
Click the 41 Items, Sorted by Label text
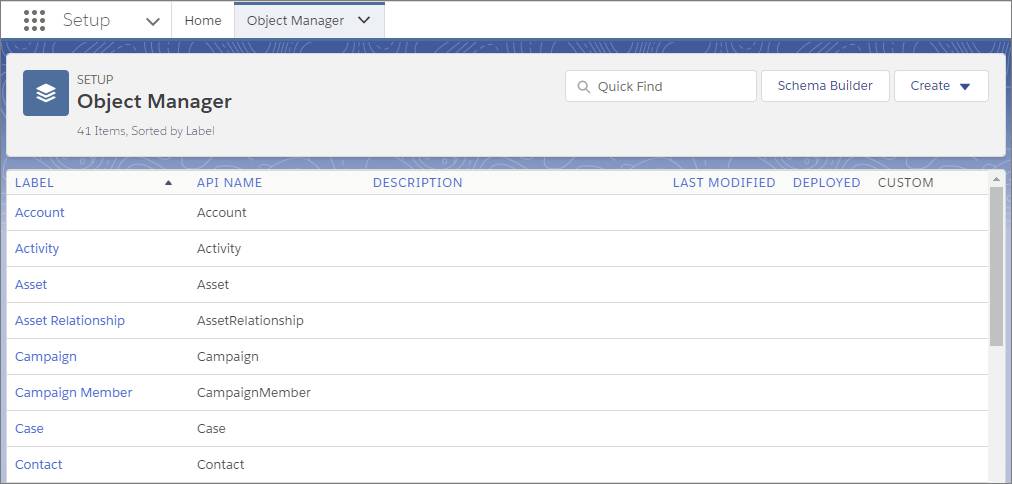pos(145,131)
